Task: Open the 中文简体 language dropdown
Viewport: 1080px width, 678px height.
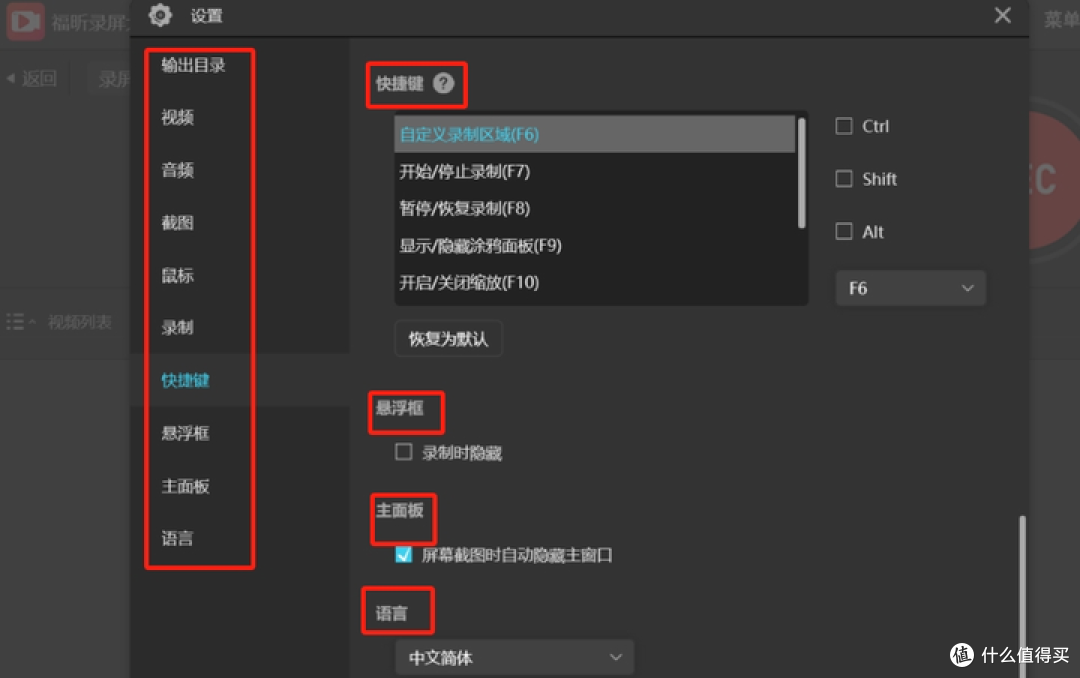Action: click(x=515, y=657)
